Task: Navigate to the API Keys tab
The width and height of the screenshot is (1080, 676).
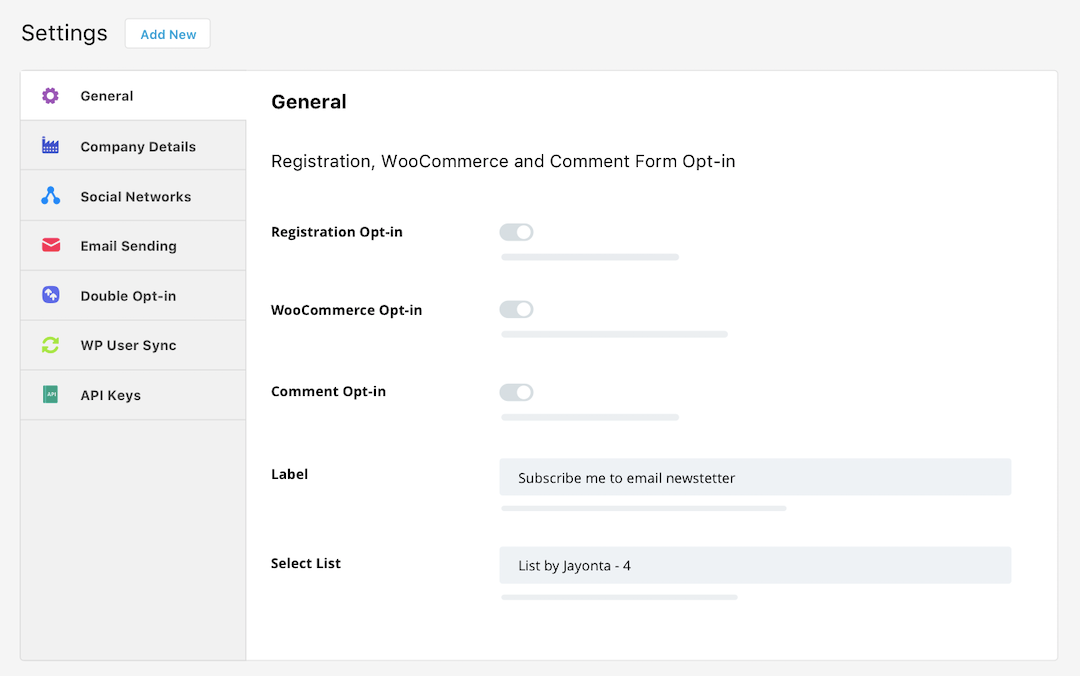Action: click(110, 396)
